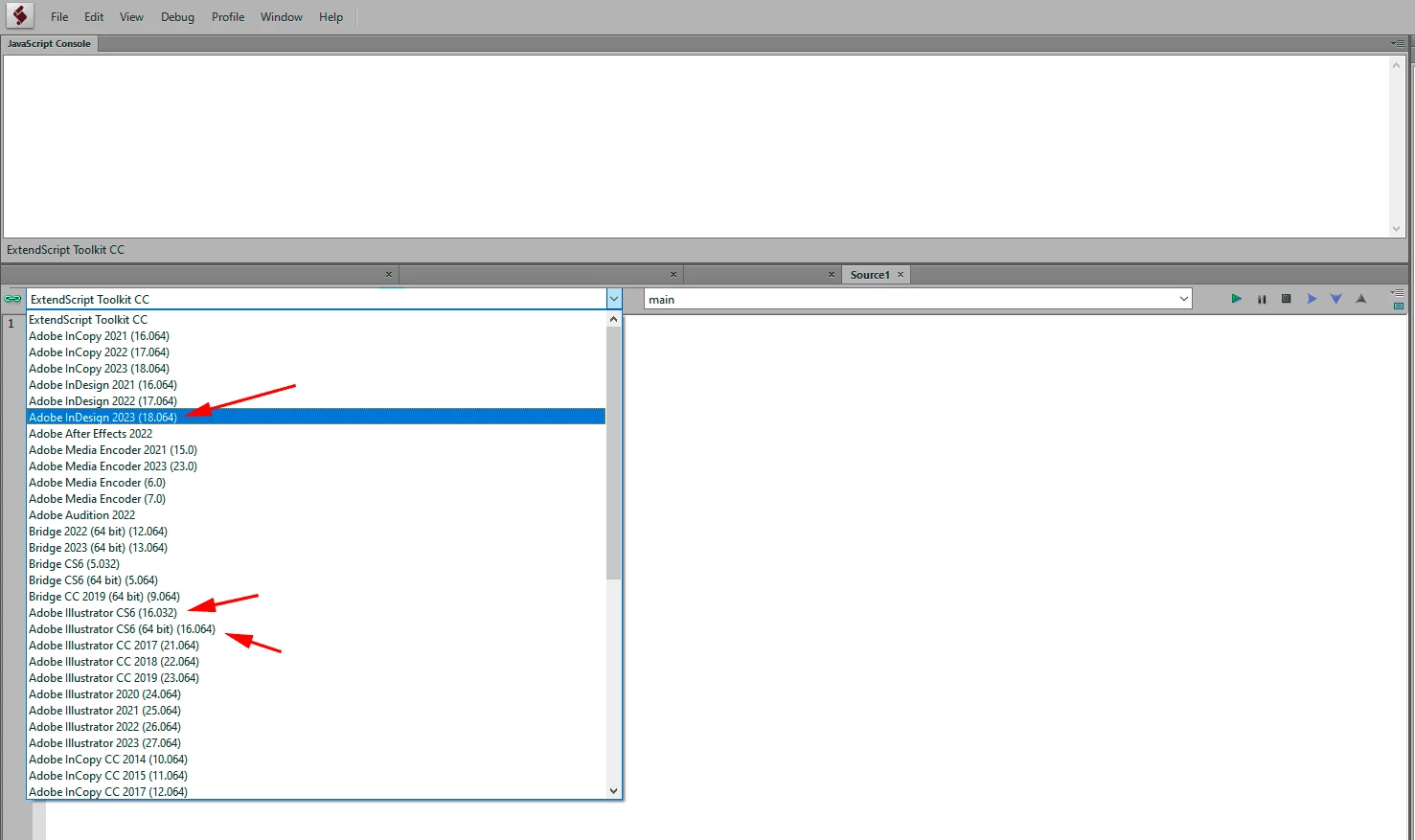This screenshot has width=1415, height=840.
Task: Click the small green icon below the document flyout menu
Action: [x=1399, y=306]
